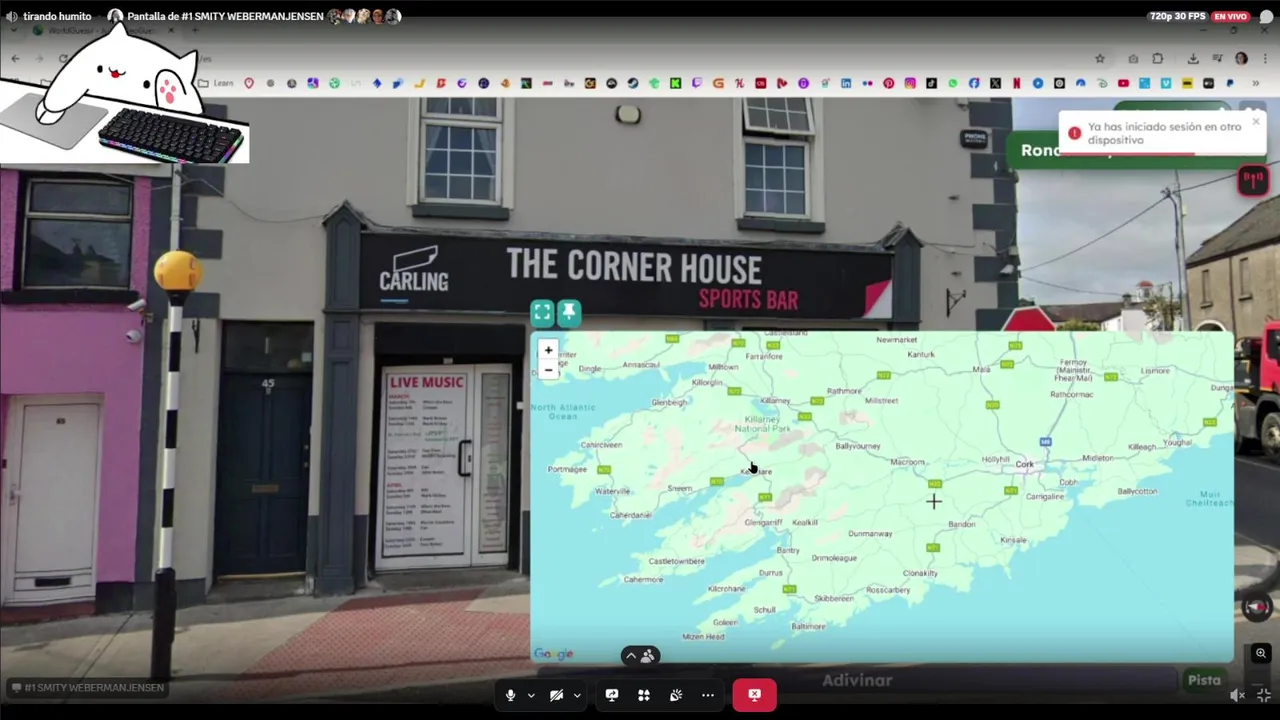
Task: Open the three-dot more options menu
Action: 708,695
